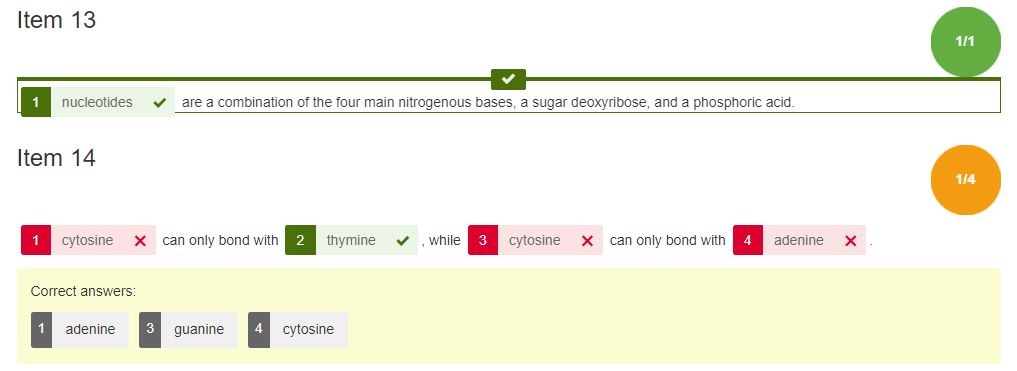Click the red number 3 badge

point(483,240)
